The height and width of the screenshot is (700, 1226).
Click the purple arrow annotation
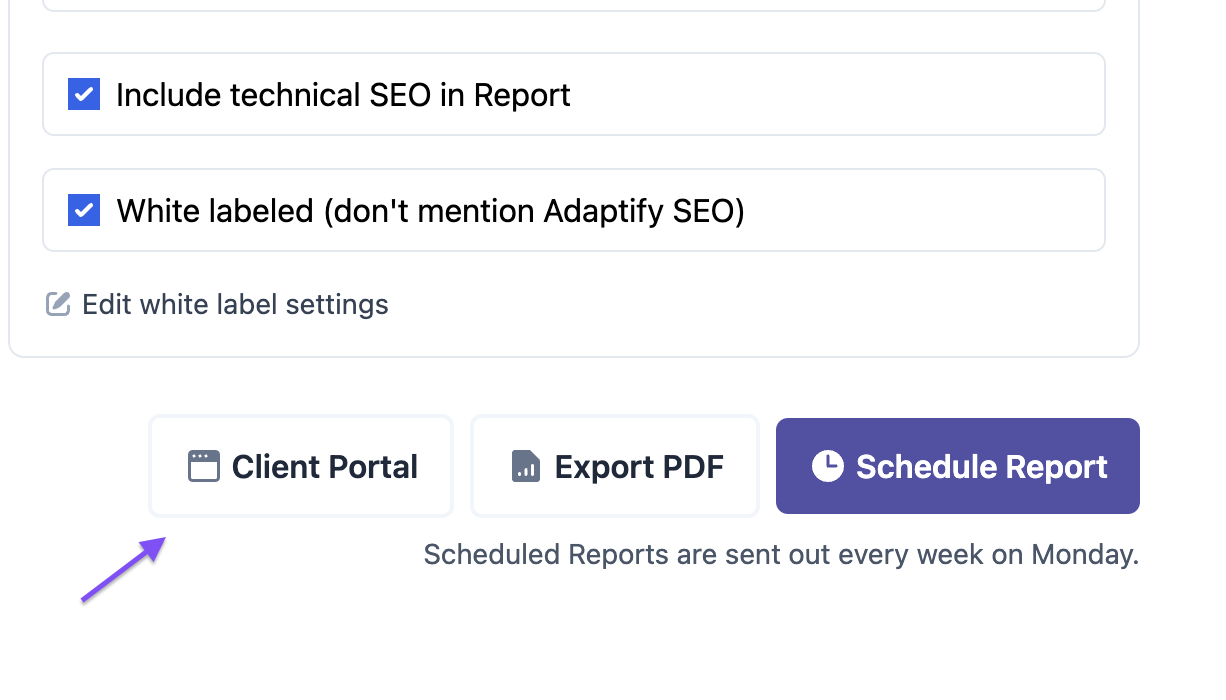[123, 569]
